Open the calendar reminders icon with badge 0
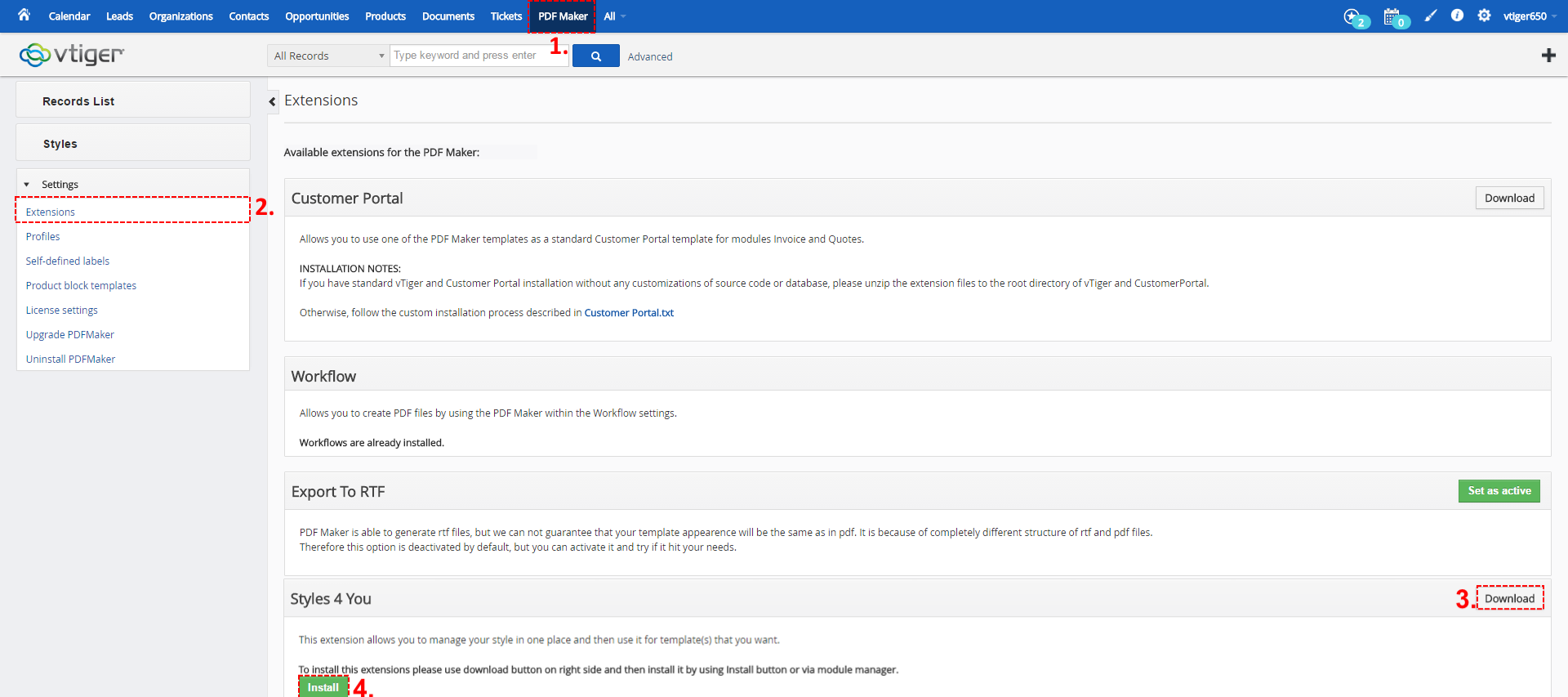The image size is (1568, 697). [x=1396, y=17]
